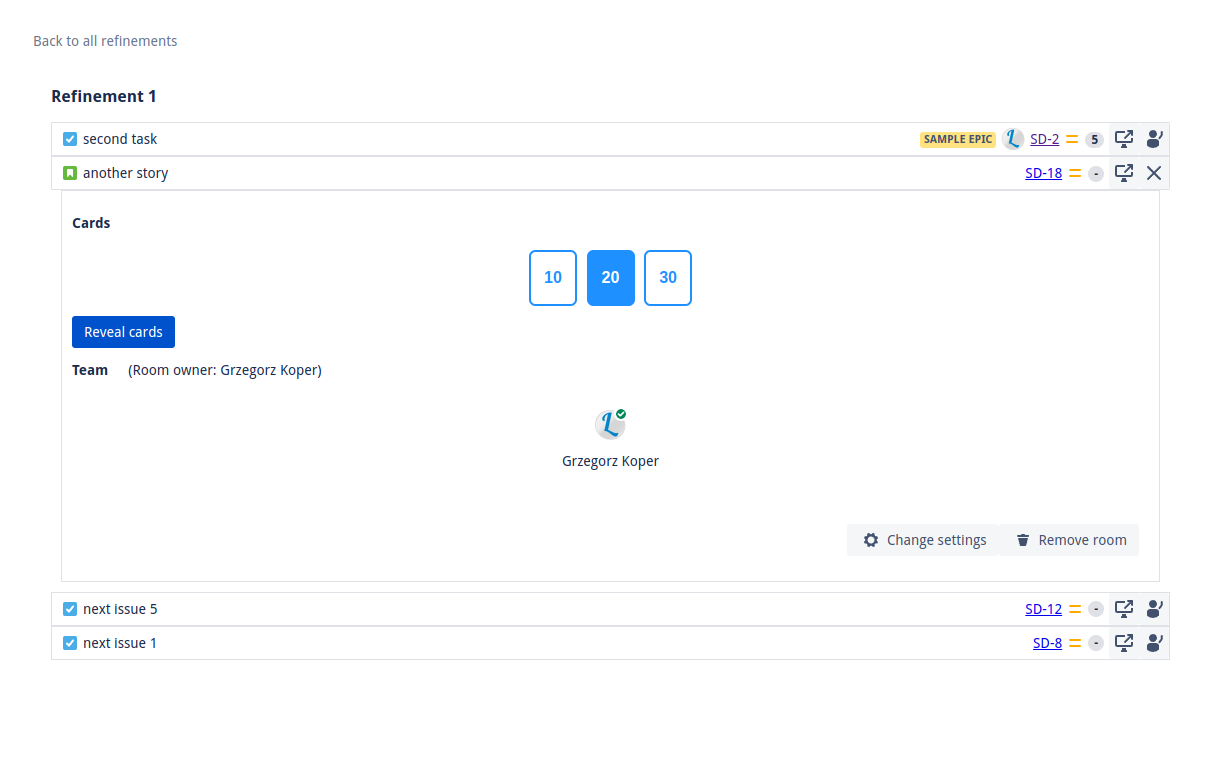Pick the 30 estimation card

pyautogui.click(x=668, y=278)
